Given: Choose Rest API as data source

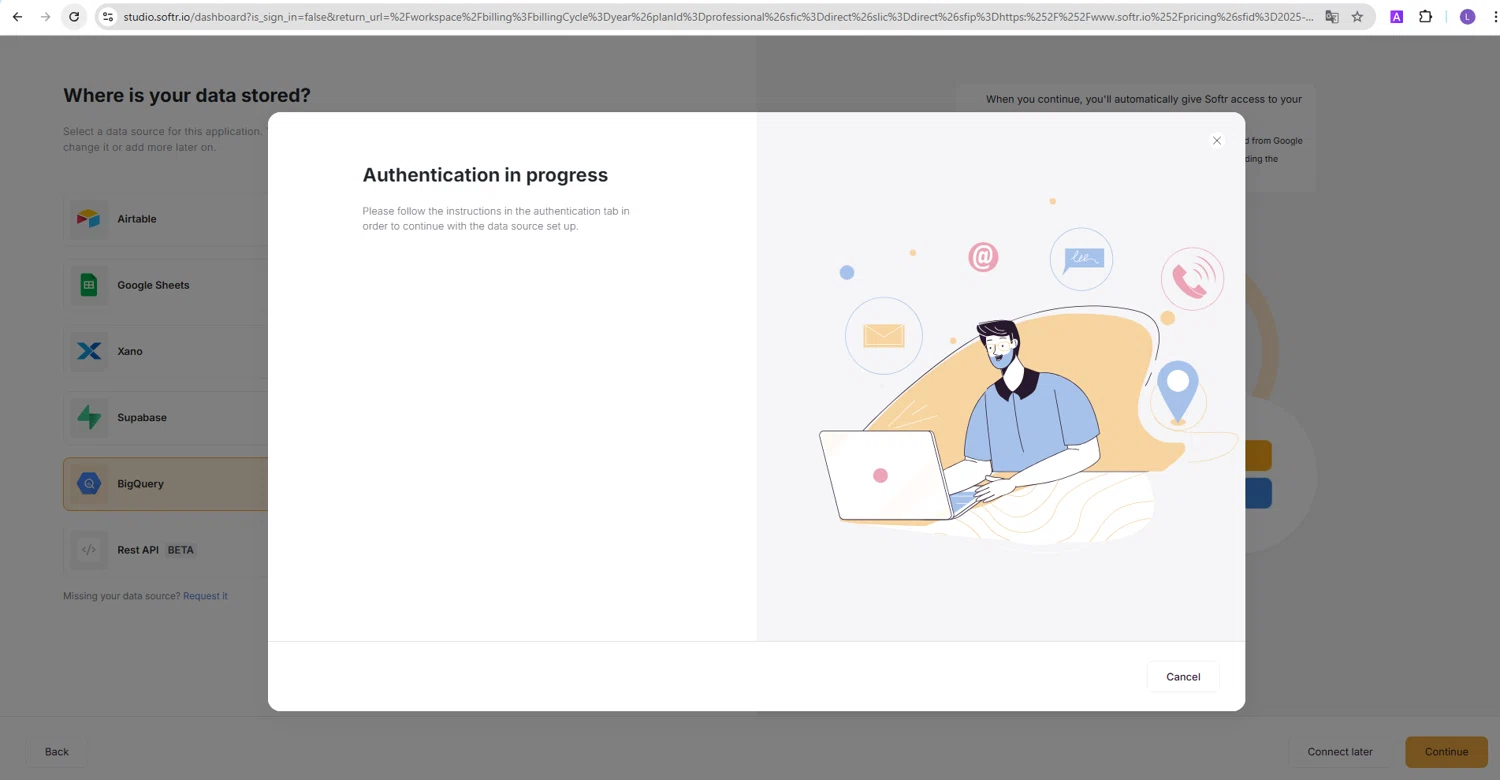Looking at the screenshot, I should 166,550.
